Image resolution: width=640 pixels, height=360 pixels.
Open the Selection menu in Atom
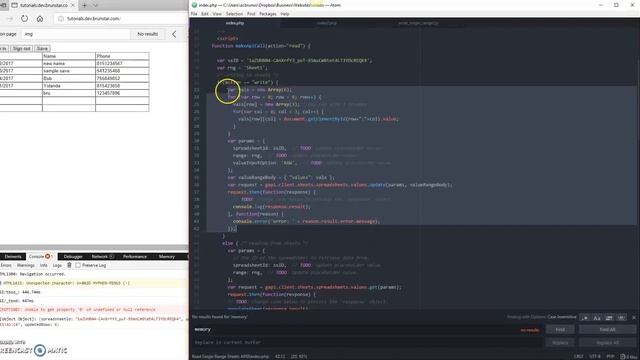pyautogui.click(x=234, y=14)
